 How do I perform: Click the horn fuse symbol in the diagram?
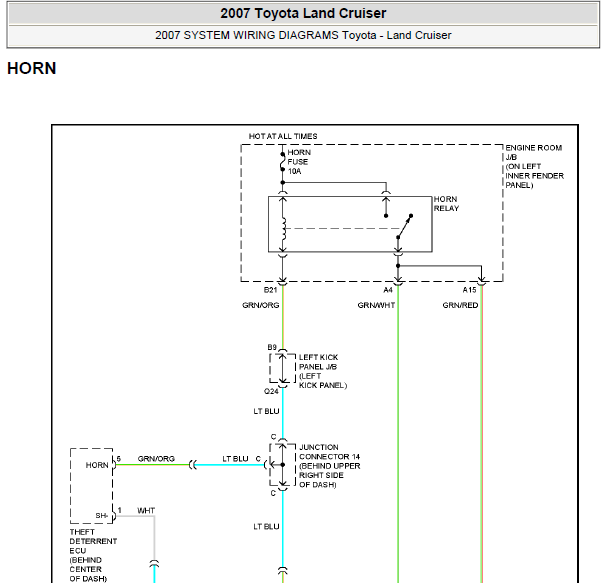(x=283, y=162)
